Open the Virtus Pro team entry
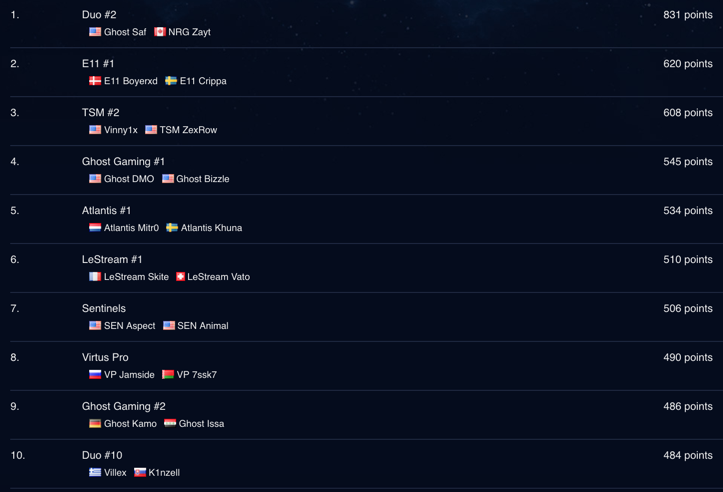The height and width of the screenshot is (492, 723). 105,357
